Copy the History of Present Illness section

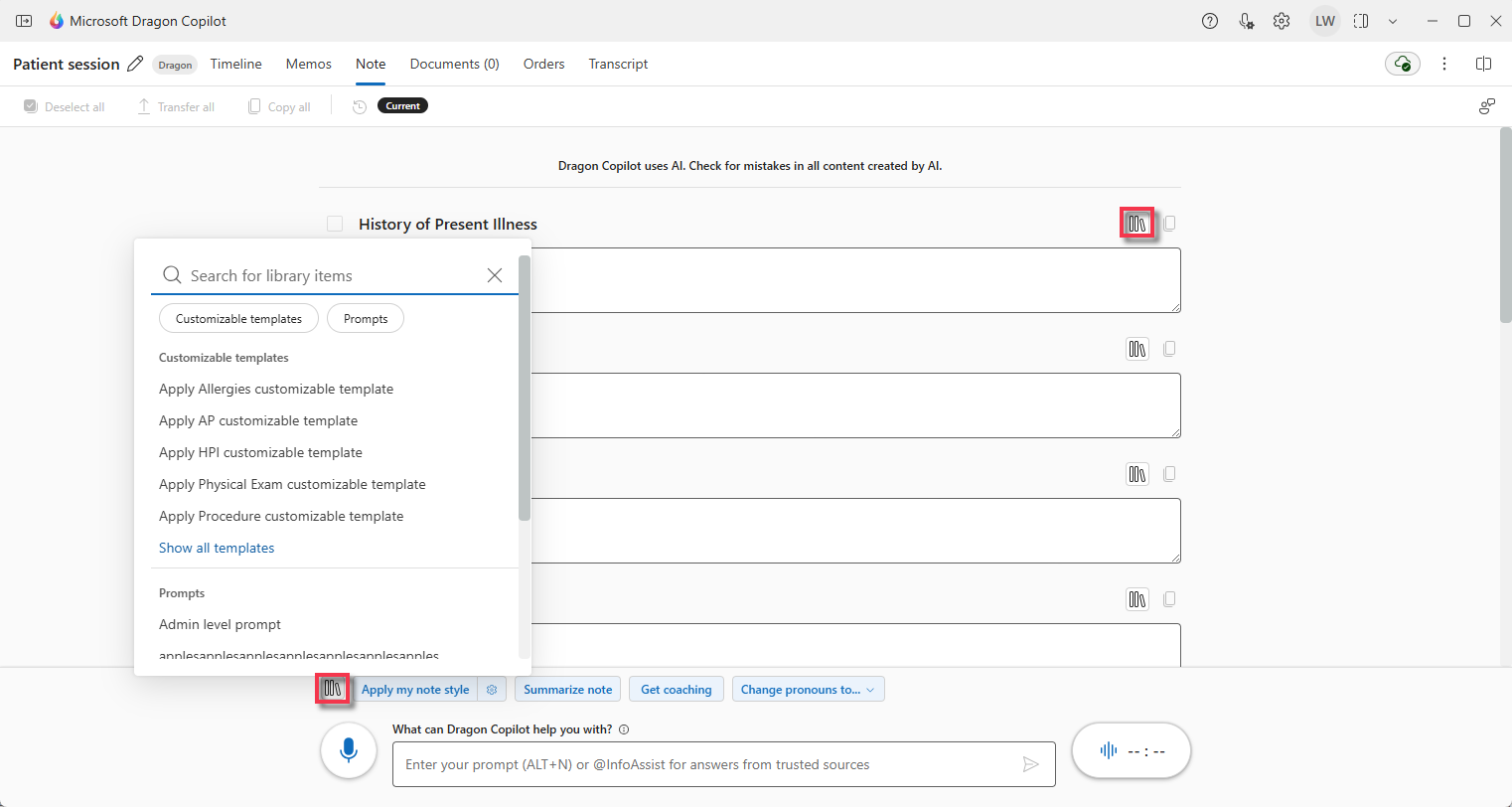[1169, 224]
